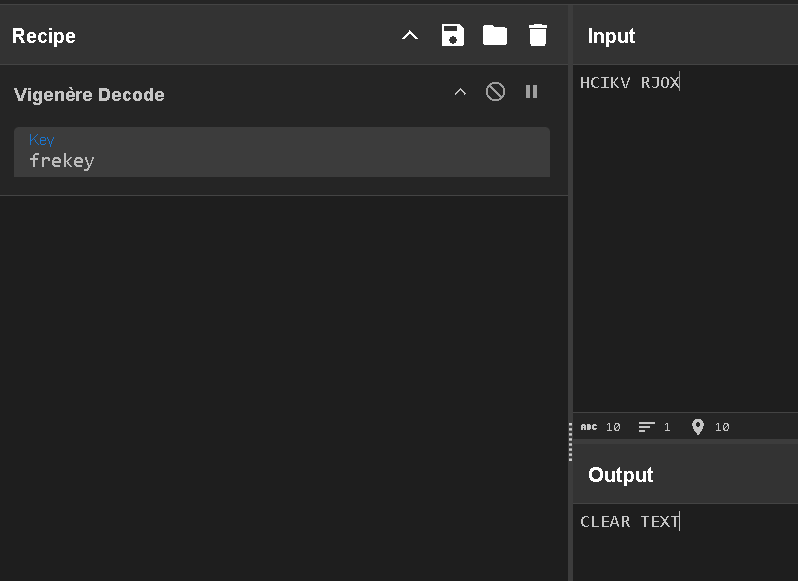Focus the Input text HCIKV RJOX
Screen dimensions: 798x581
(x=629, y=83)
